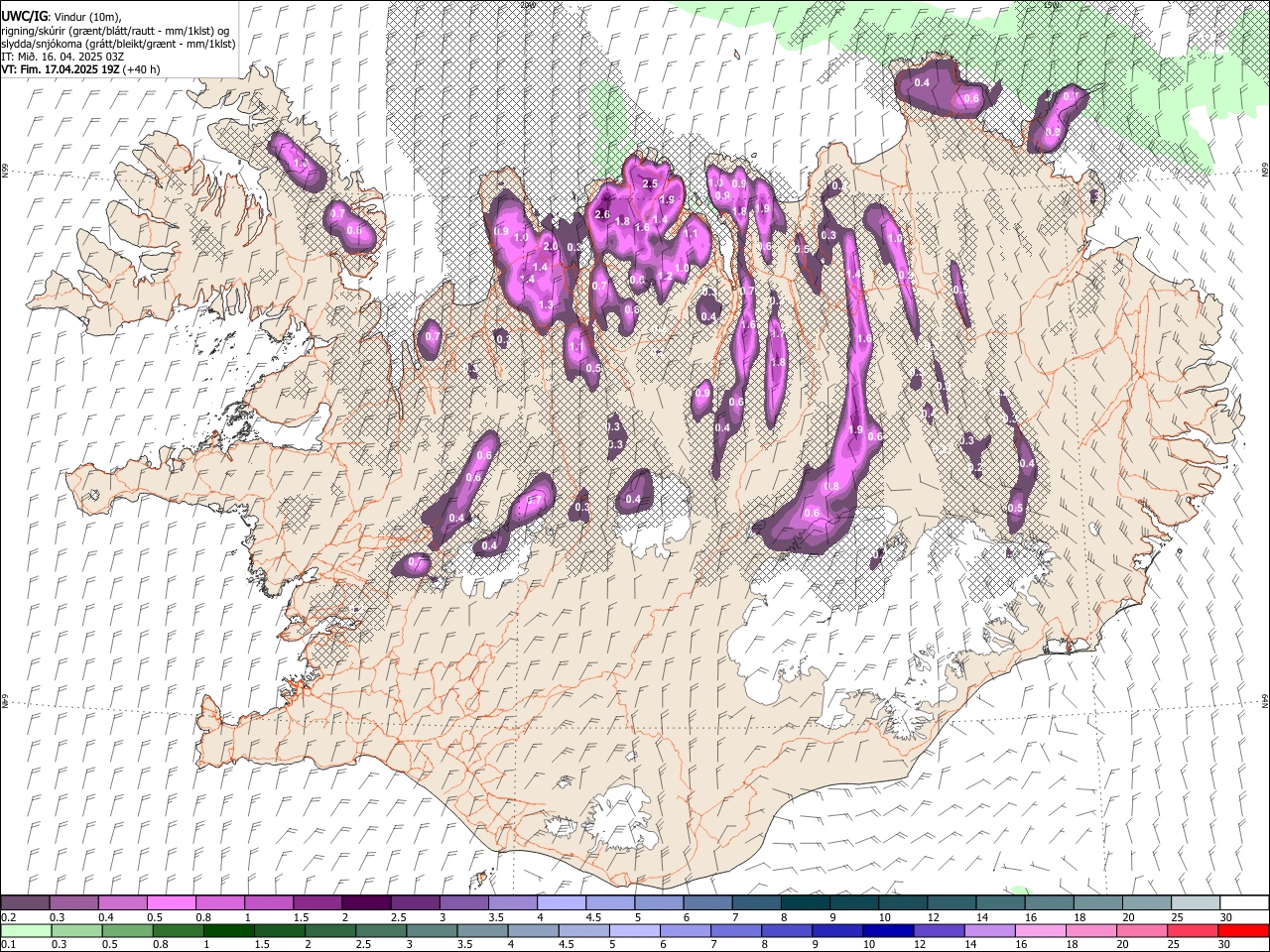Pick the top-row legend swatch between 1.5 and 2

point(317,902)
